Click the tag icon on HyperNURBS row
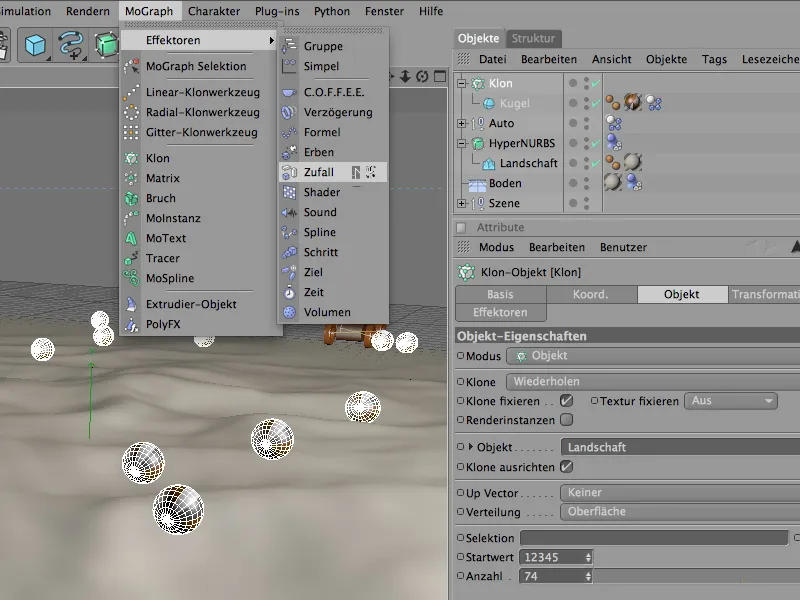 coord(614,143)
